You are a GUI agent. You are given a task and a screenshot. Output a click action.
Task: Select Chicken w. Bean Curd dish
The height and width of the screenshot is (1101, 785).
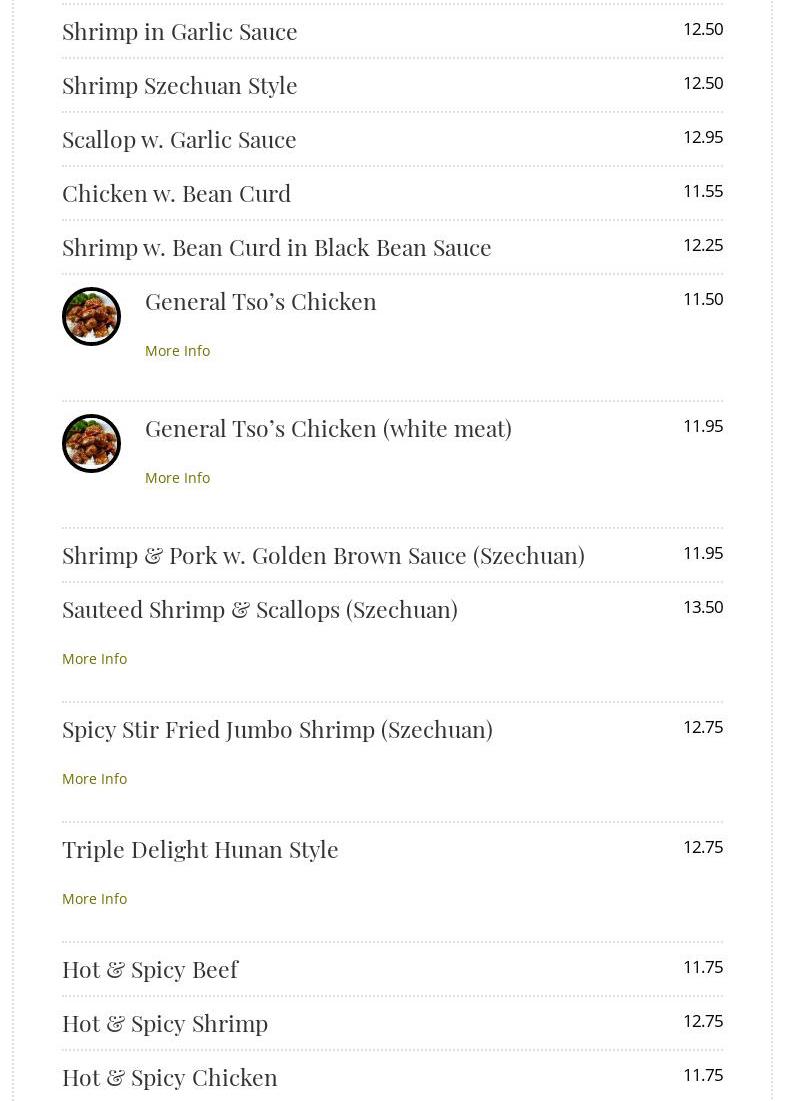[x=176, y=193]
